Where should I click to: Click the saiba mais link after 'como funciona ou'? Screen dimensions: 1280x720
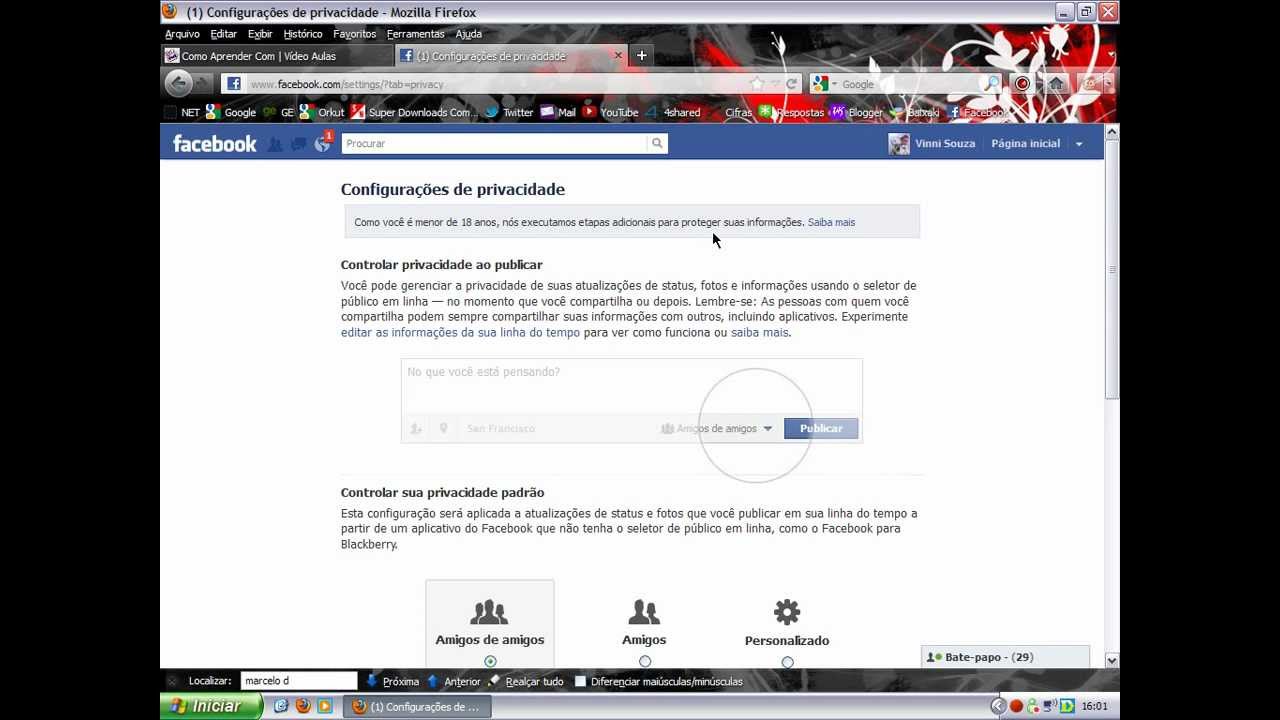click(759, 332)
